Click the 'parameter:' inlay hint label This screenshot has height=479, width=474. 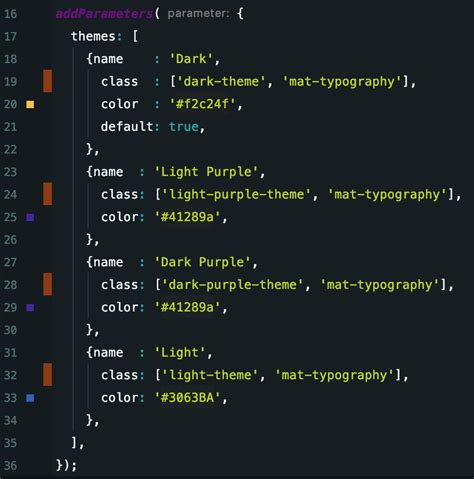(199, 14)
